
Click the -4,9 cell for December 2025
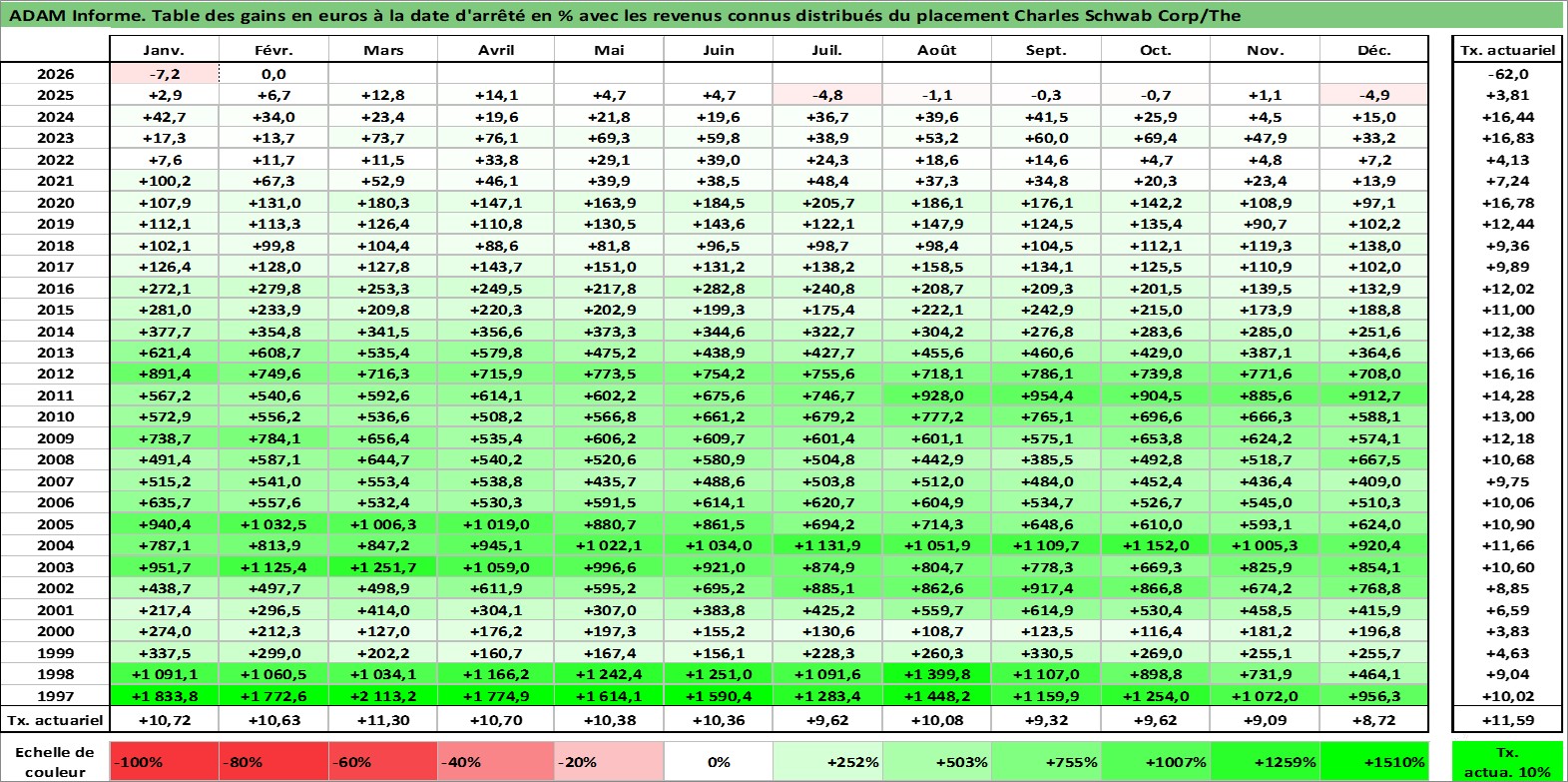coord(1374,95)
